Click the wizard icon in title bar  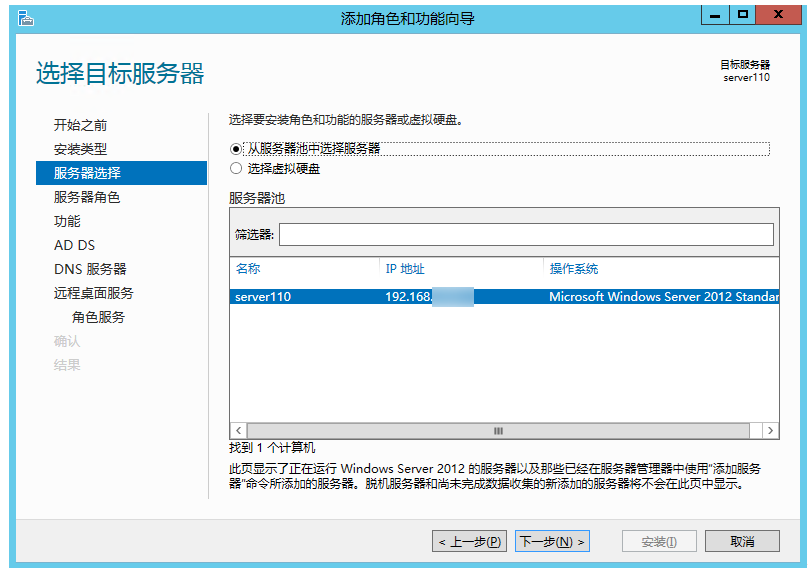click(x=25, y=17)
